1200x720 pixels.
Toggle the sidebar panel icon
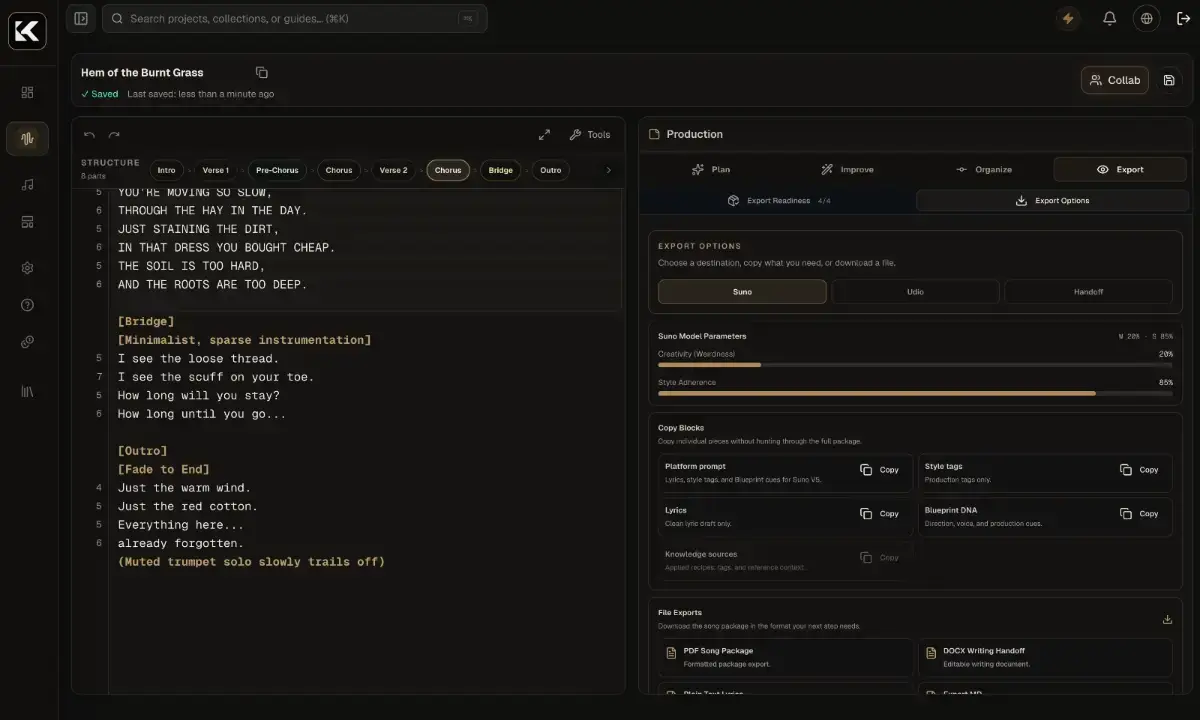pyautogui.click(x=81, y=18)
